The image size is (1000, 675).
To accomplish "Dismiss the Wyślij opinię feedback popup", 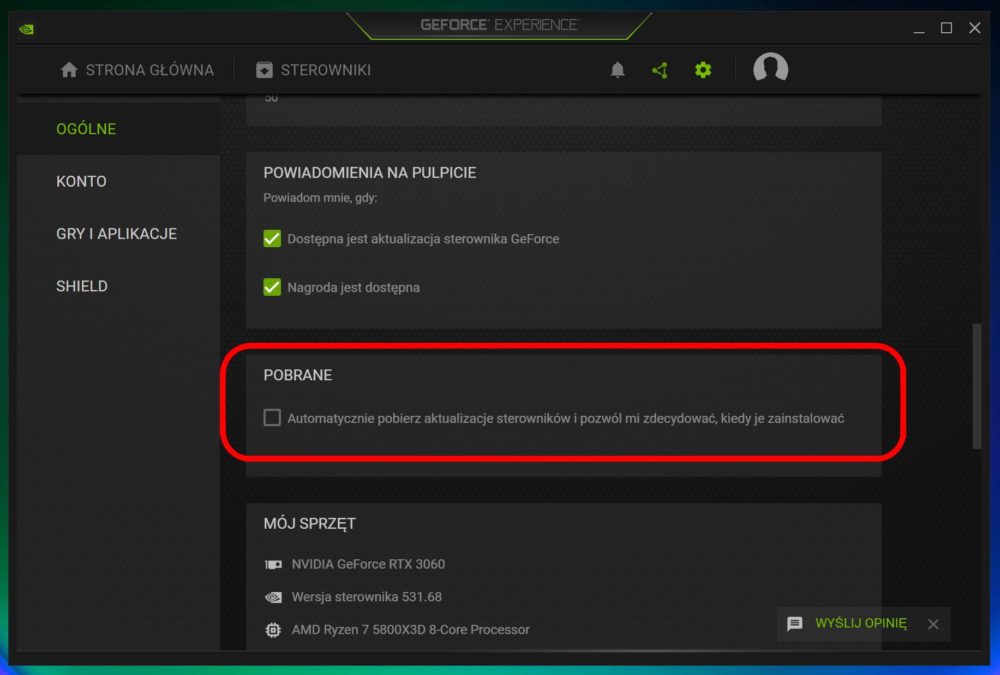I will (x=933, y=624).
